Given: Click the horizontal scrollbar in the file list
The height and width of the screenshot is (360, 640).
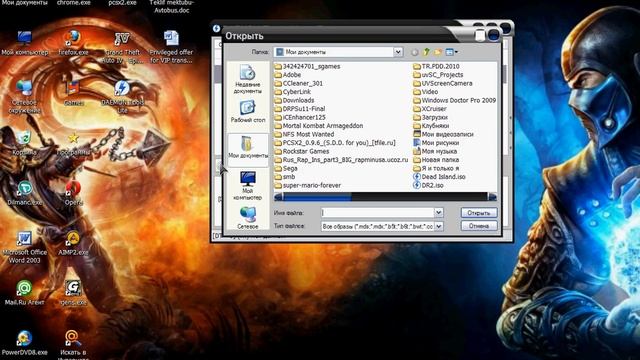Looking at the screenshot, I should coord(385,197).
